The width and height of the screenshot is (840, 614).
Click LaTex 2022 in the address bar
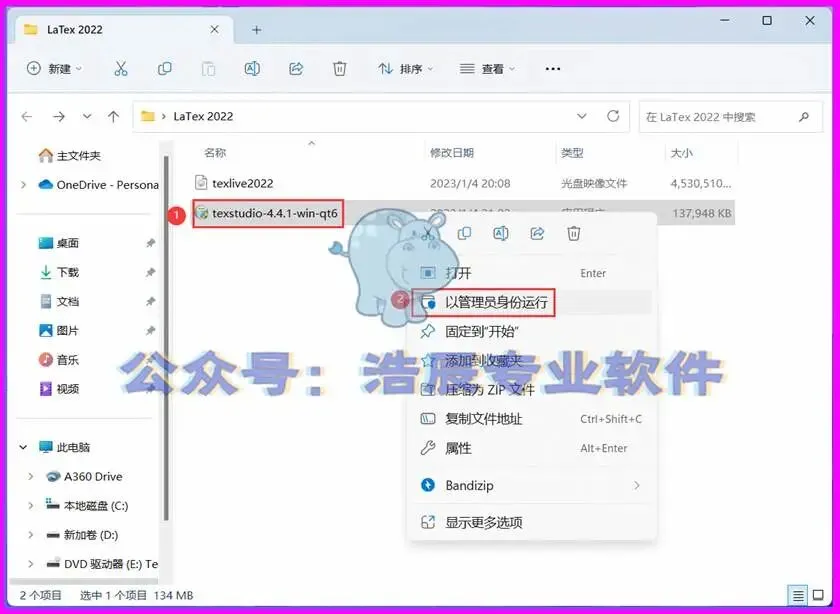point(203,116)
